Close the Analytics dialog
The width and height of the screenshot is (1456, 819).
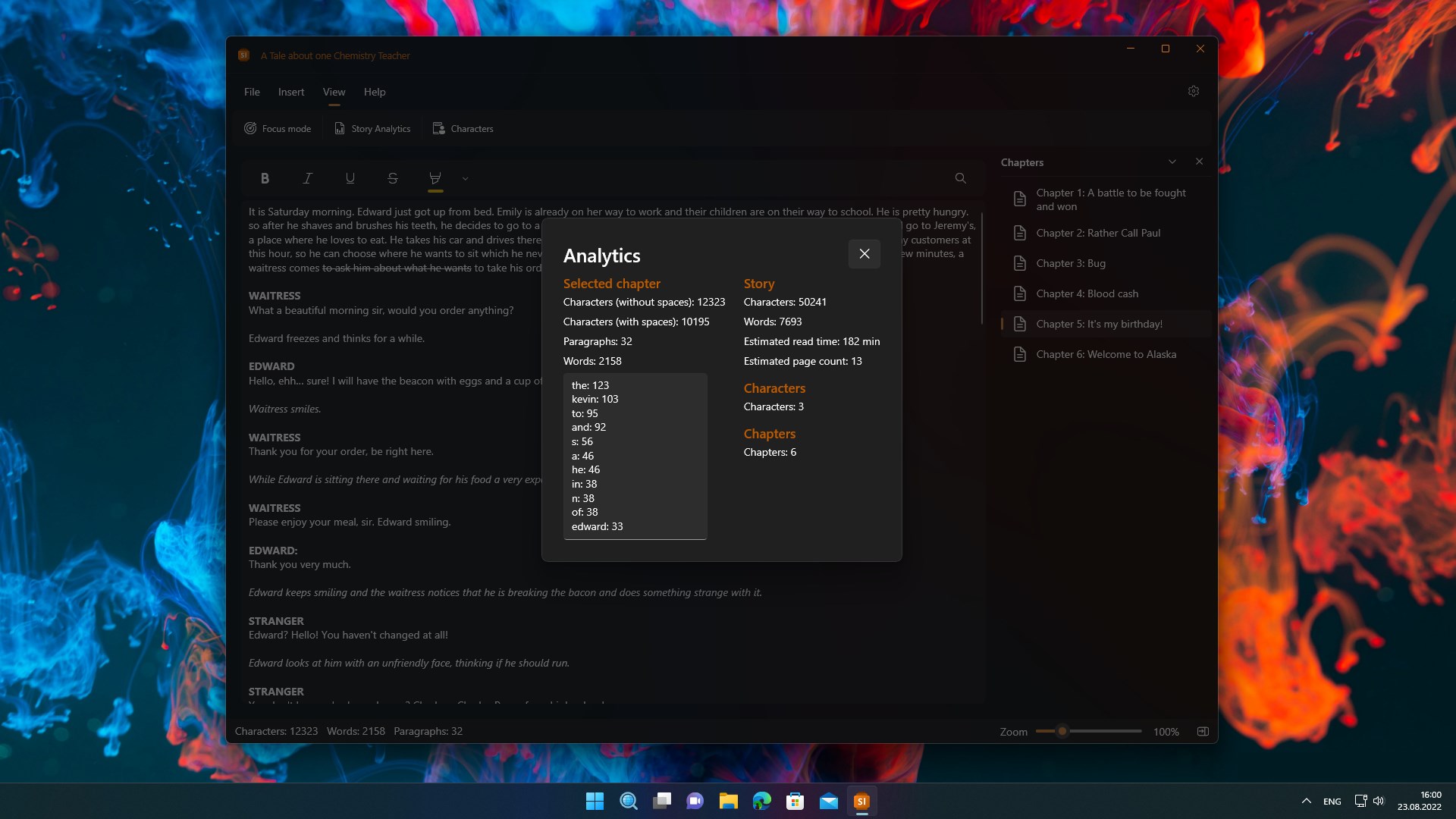coord(864,254)
